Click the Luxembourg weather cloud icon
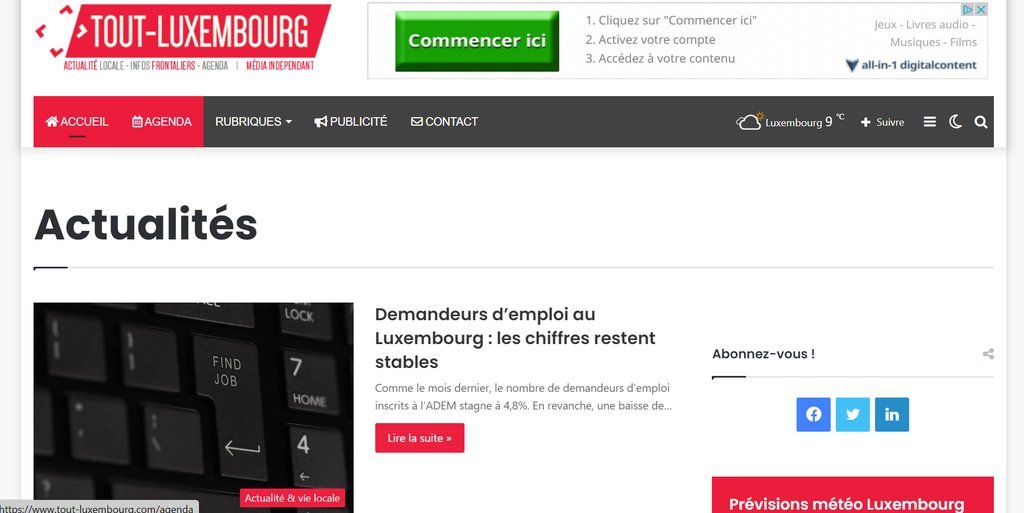1024x513 pixels. pos(750,121)
